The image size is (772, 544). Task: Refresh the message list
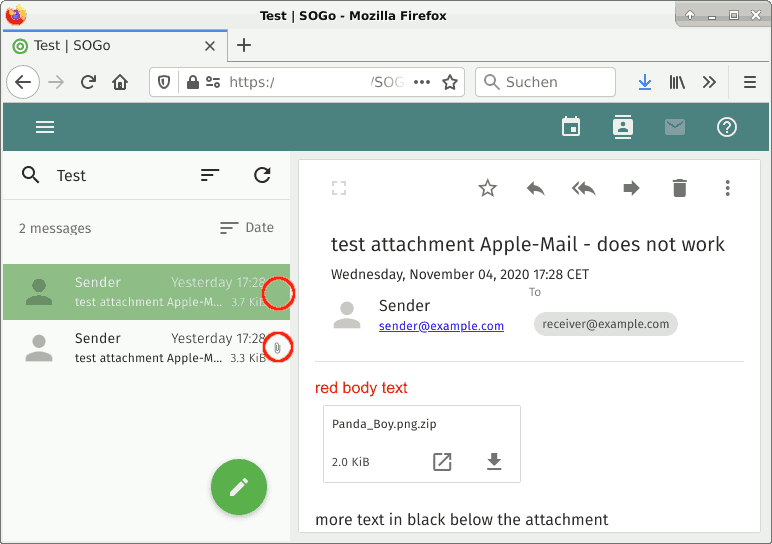coord(262,175)
